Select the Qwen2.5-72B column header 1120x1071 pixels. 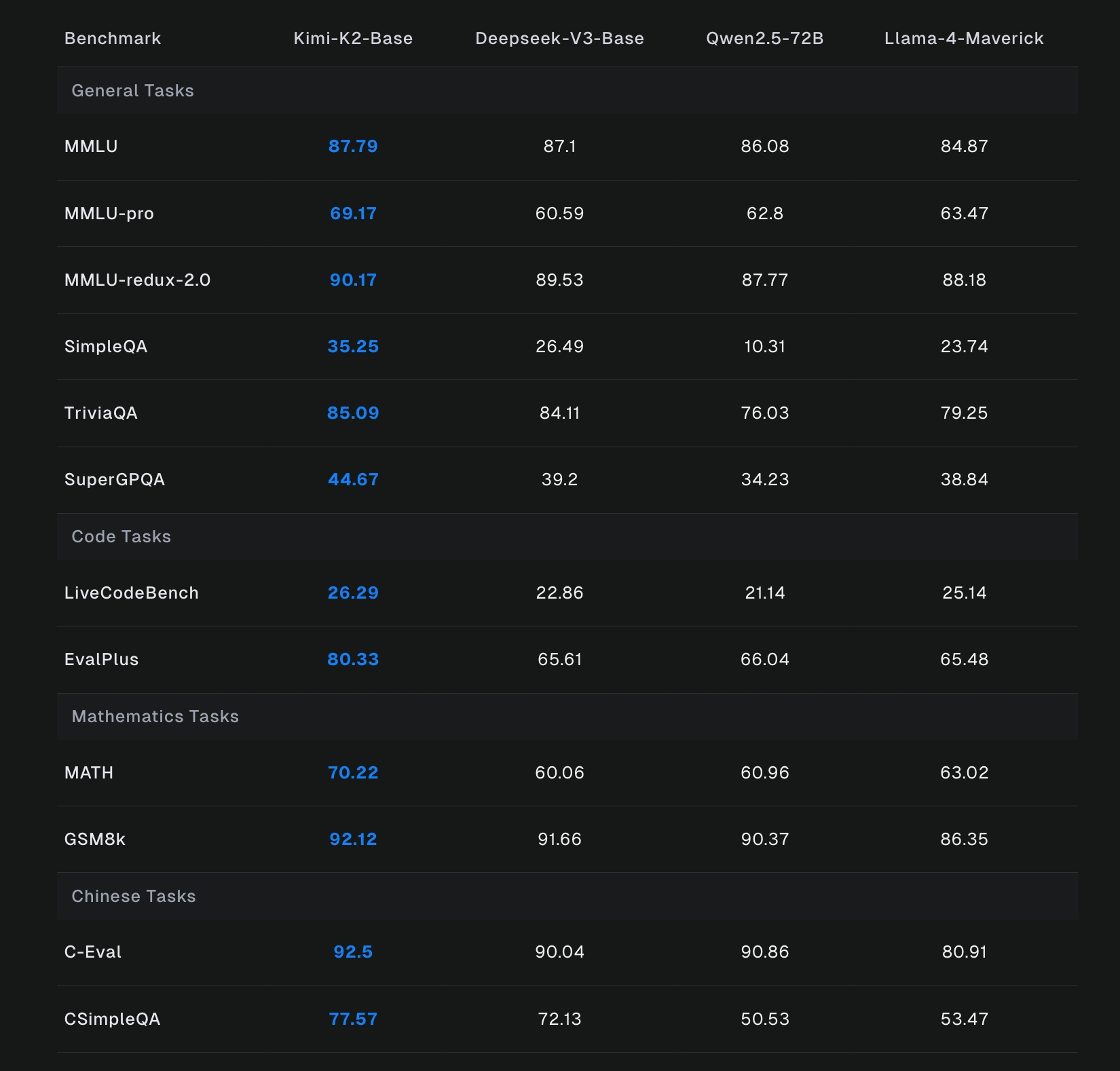[764, 39]
